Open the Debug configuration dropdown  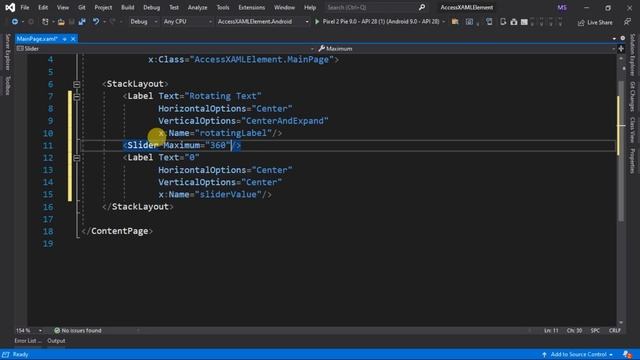(x=143, y=22)
